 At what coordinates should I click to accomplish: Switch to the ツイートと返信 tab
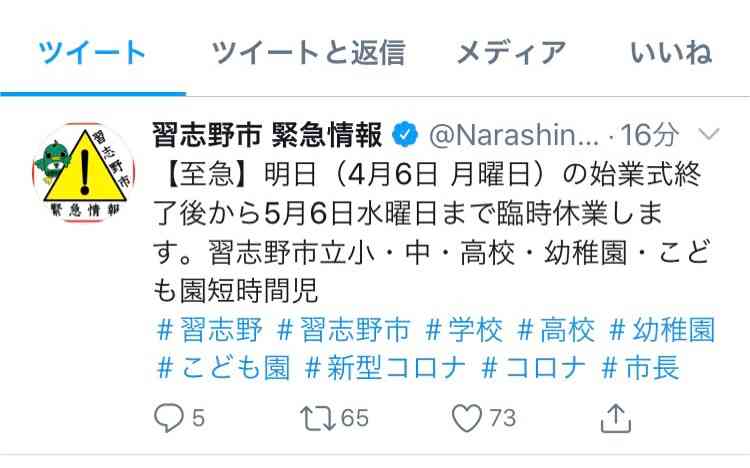coord(309,52)
